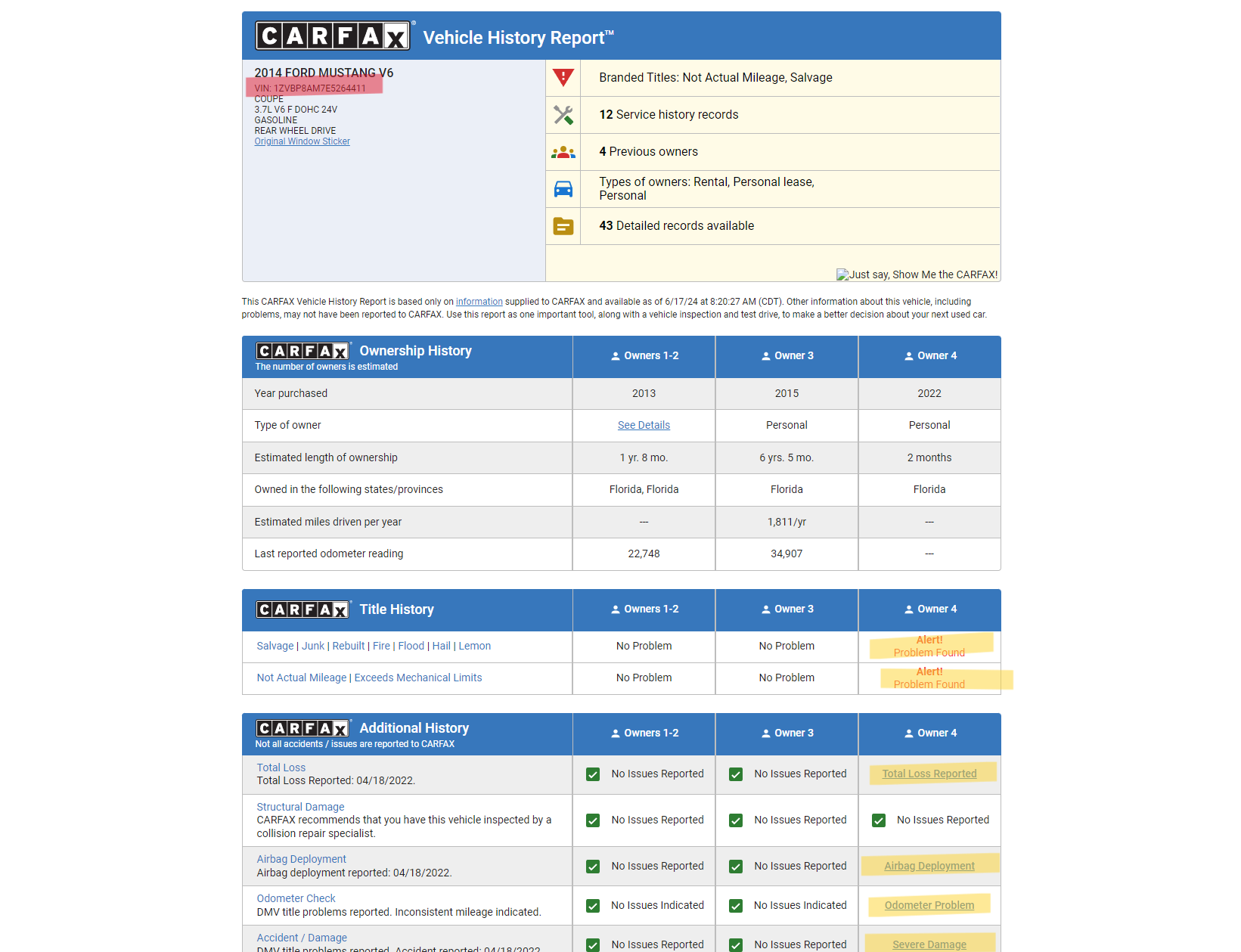Click the Junk title link
The width and height of the screenshot is (1241, 952).
pyautogui.click(x=313, y=646)
